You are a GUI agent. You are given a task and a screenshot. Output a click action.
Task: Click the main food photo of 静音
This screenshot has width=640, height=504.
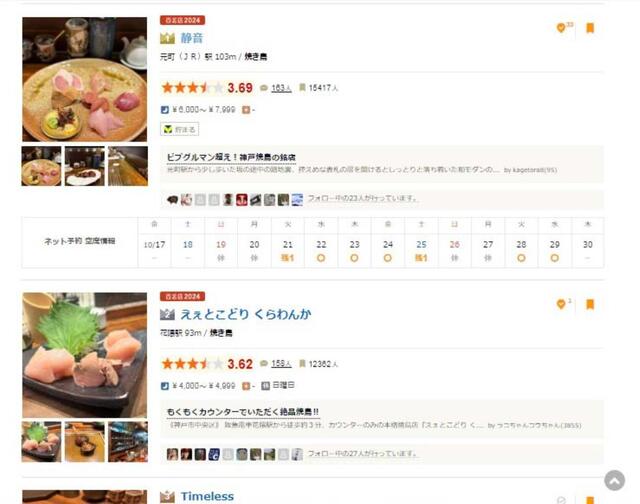(x=84, y=79)
